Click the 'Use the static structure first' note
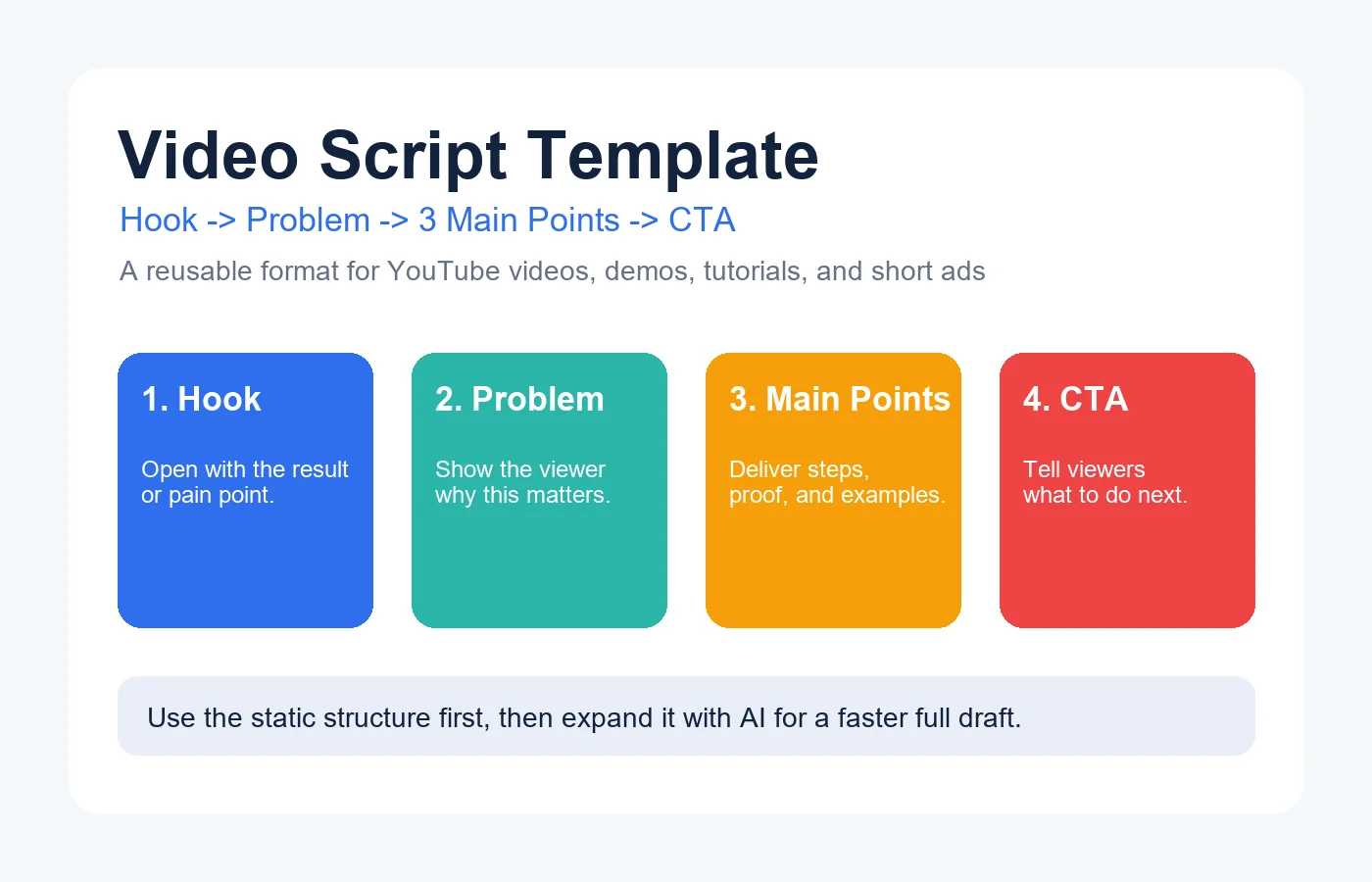This screenshot has height=882, width=1372. pyautogui.click(x=686, y=716)
